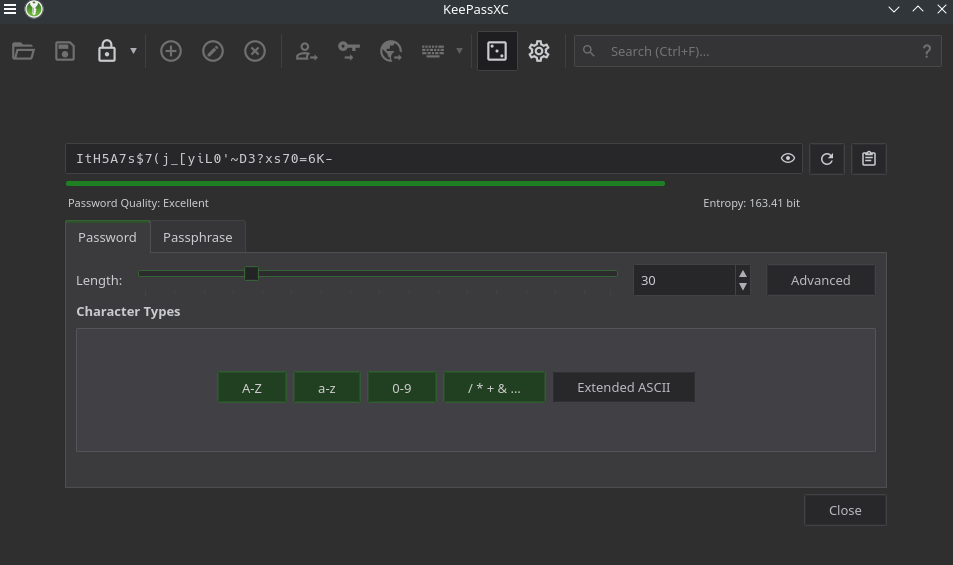Open search help question mark
Screen dimensions: 953x565
(926, 51)
